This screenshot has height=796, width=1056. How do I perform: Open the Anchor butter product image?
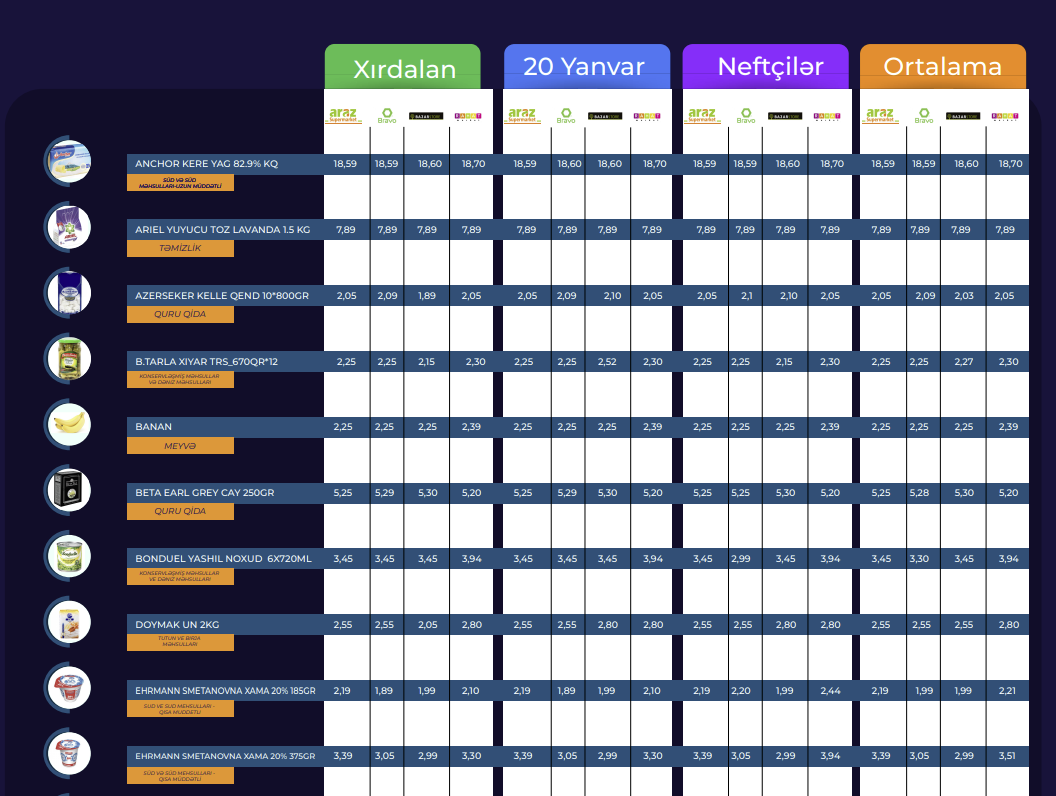point(68,162)
